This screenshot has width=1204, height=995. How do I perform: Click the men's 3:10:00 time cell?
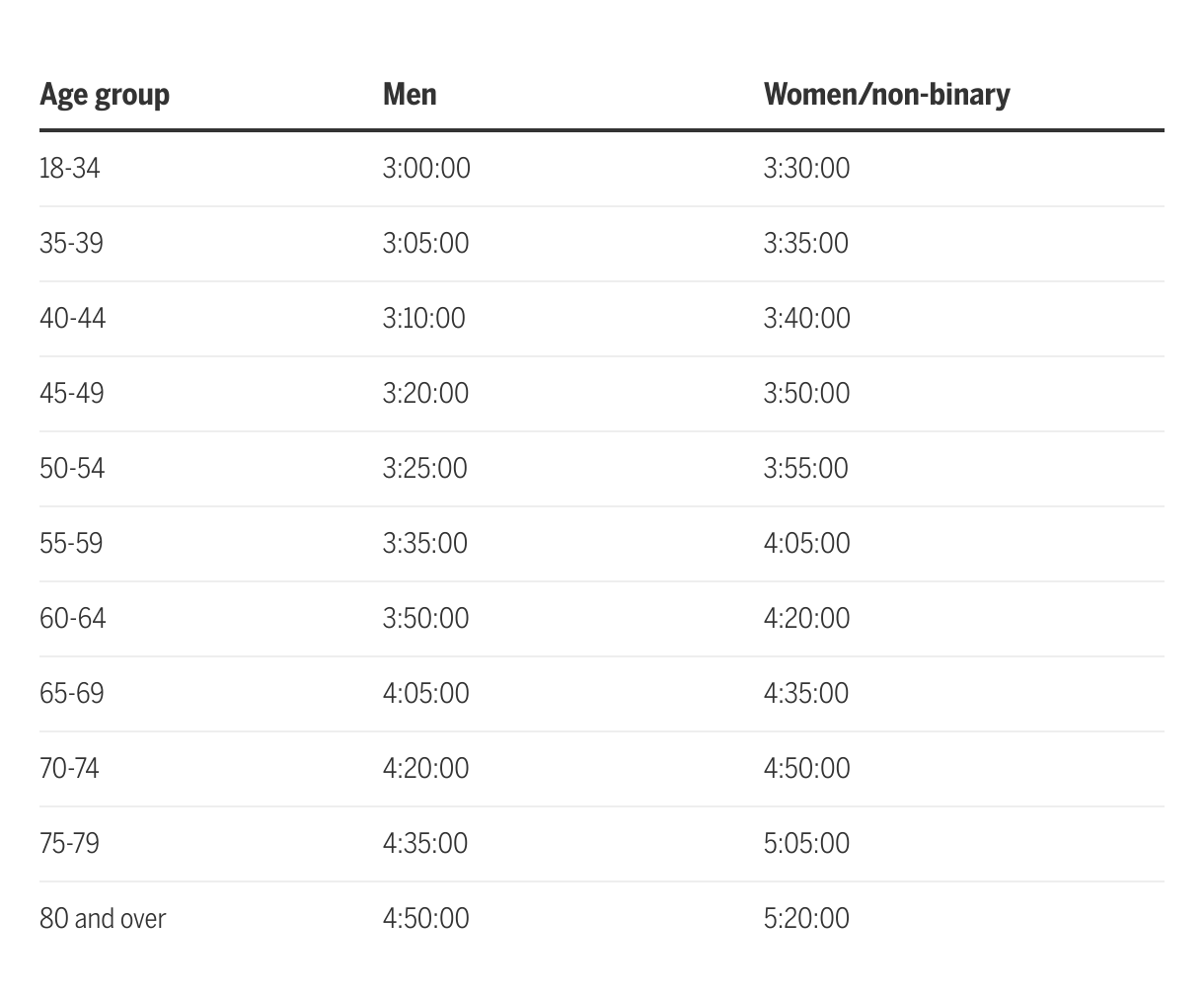[423, 319]
